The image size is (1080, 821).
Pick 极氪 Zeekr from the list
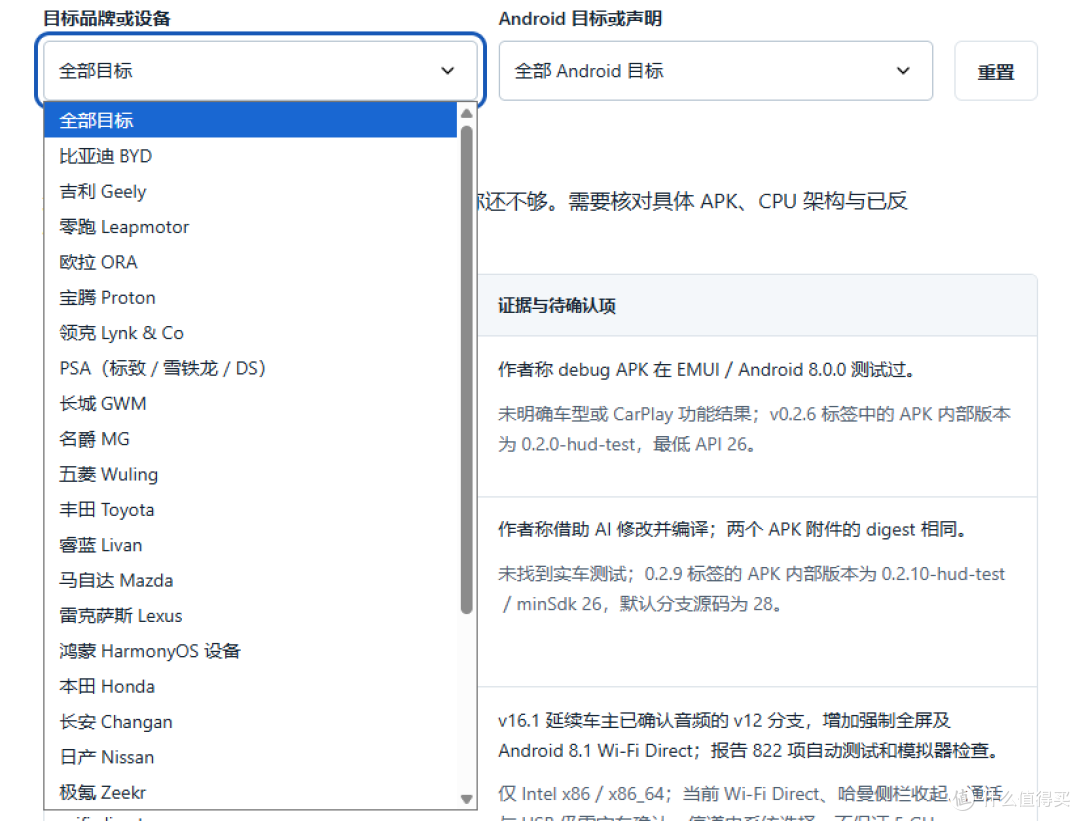coord(251,793)
